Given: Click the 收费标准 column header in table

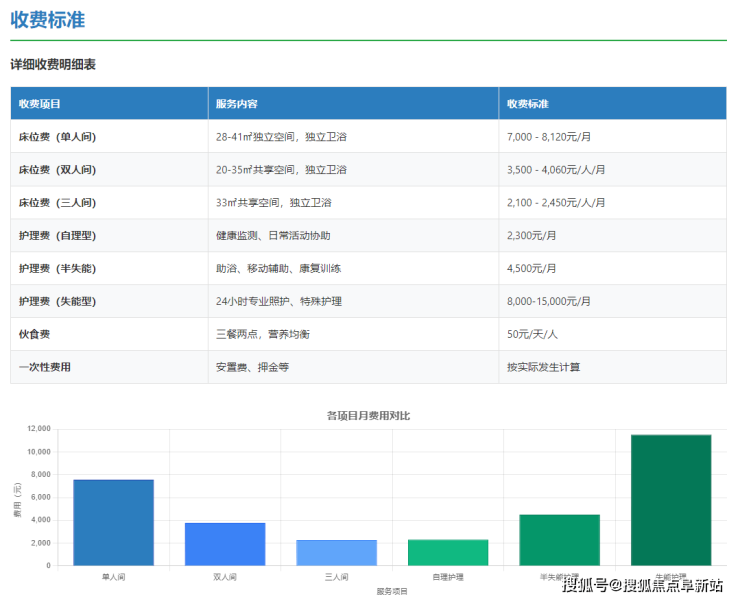Looking at the screenshot, I should click(x=527, y=103).
